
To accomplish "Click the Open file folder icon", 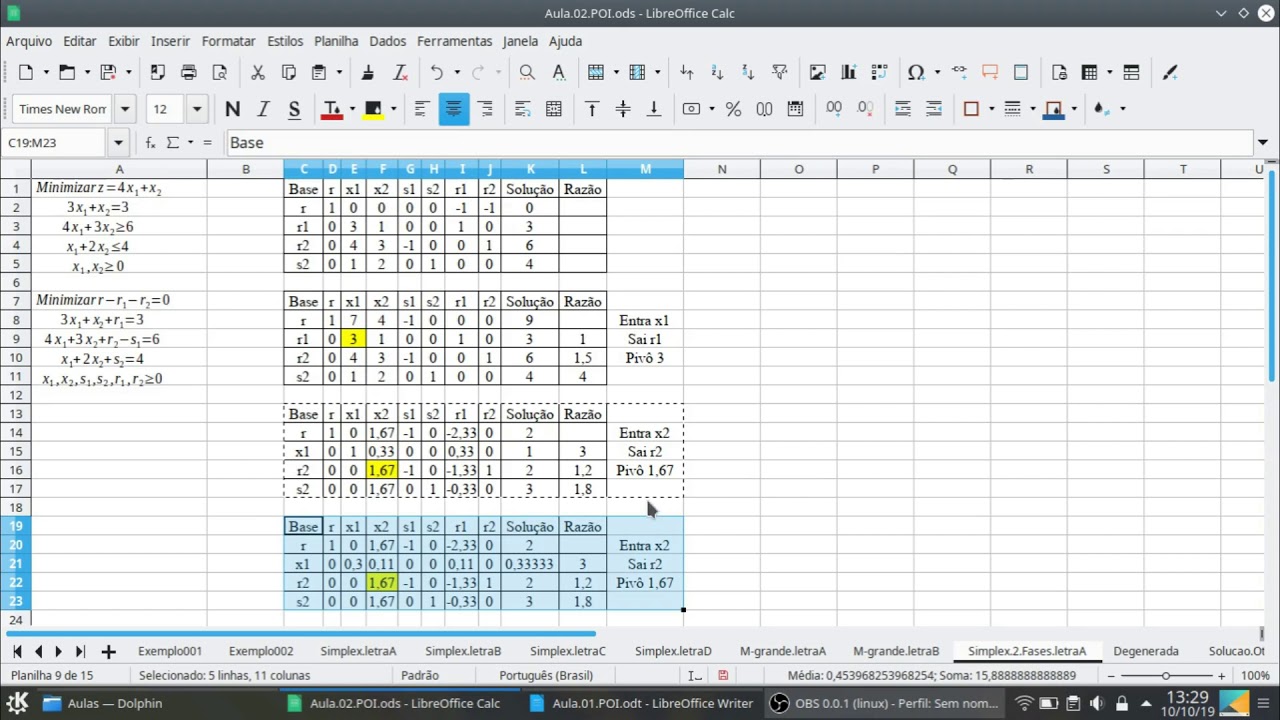I will (x=67, y=72).
